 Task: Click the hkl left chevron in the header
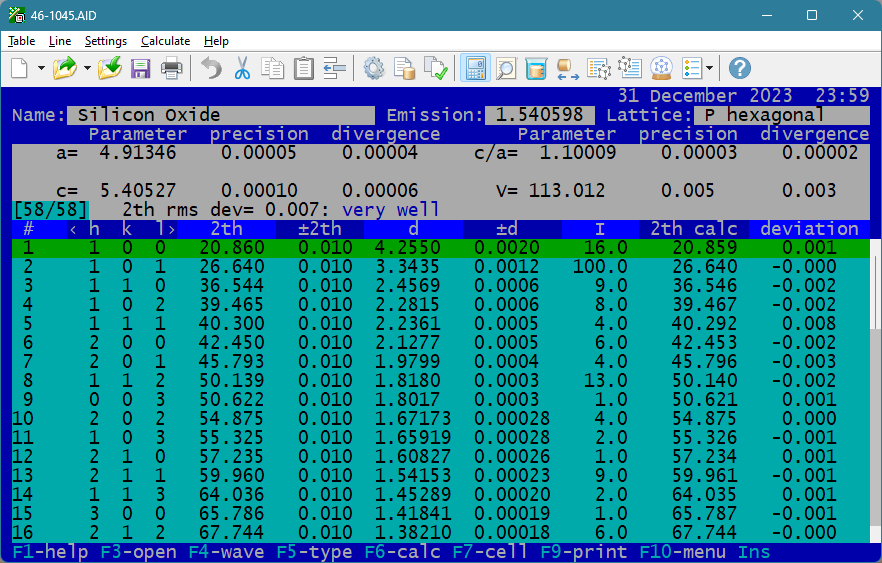[73, 229]
